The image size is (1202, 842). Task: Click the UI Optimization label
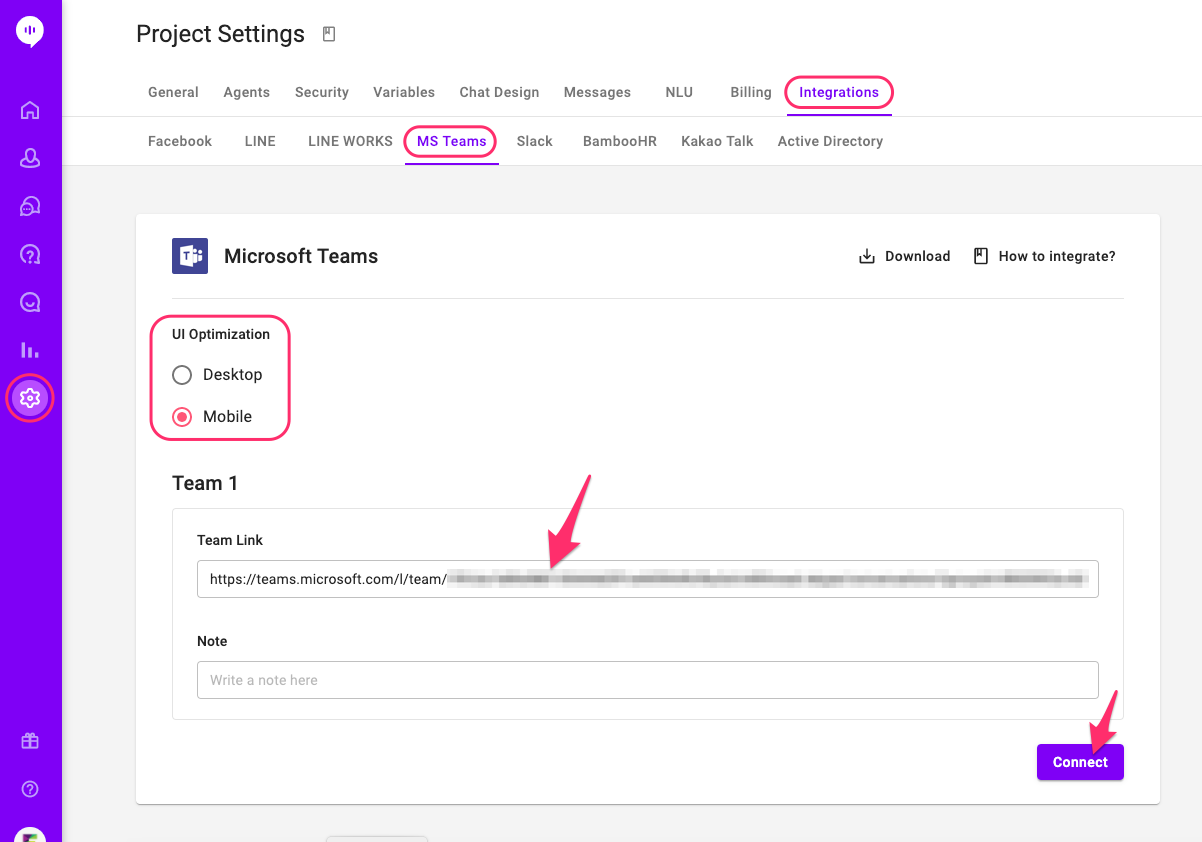[221, 334]
